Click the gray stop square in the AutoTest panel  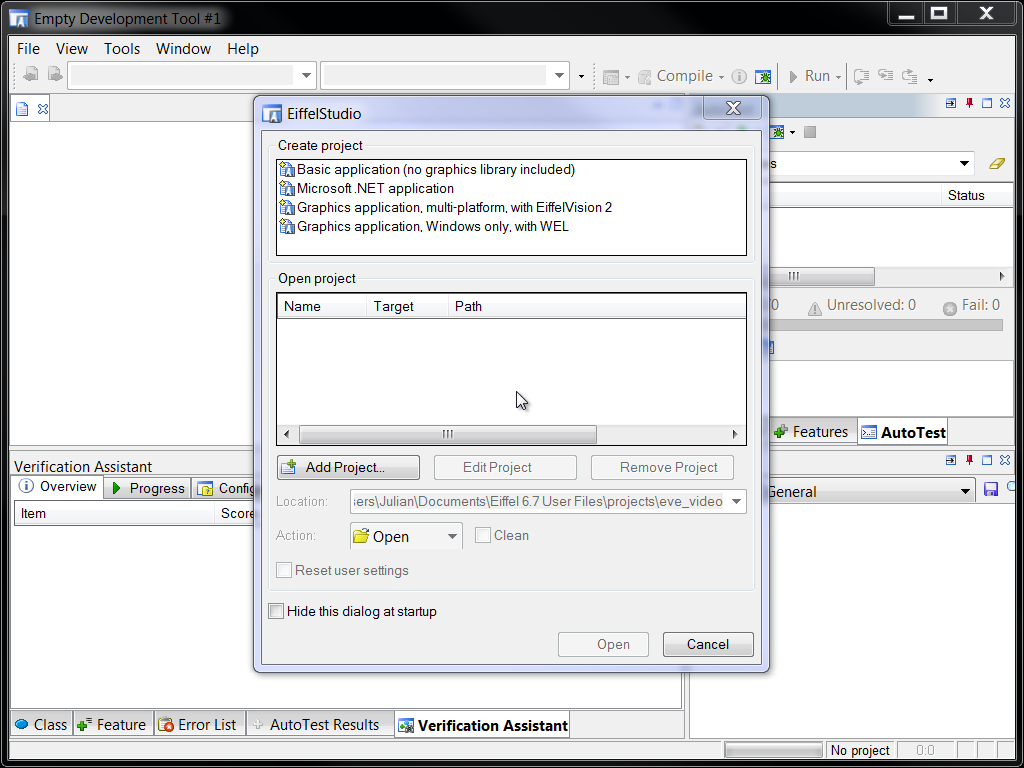[x=810, y=133]
